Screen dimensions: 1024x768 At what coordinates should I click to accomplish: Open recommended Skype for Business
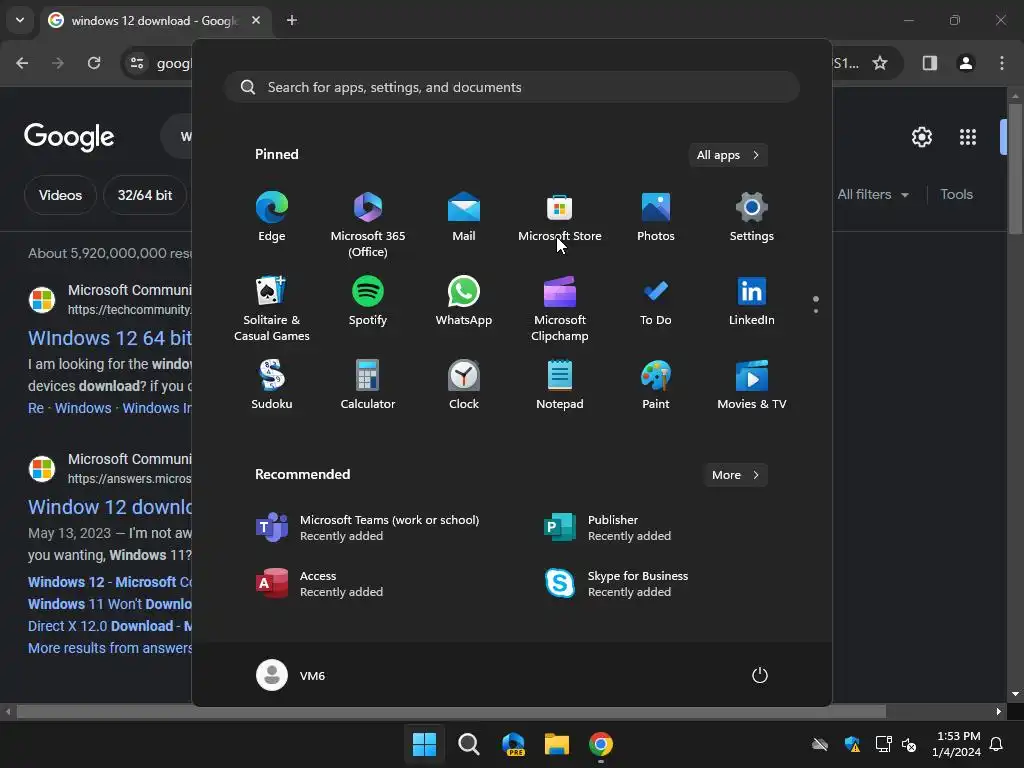click(616, 584)
